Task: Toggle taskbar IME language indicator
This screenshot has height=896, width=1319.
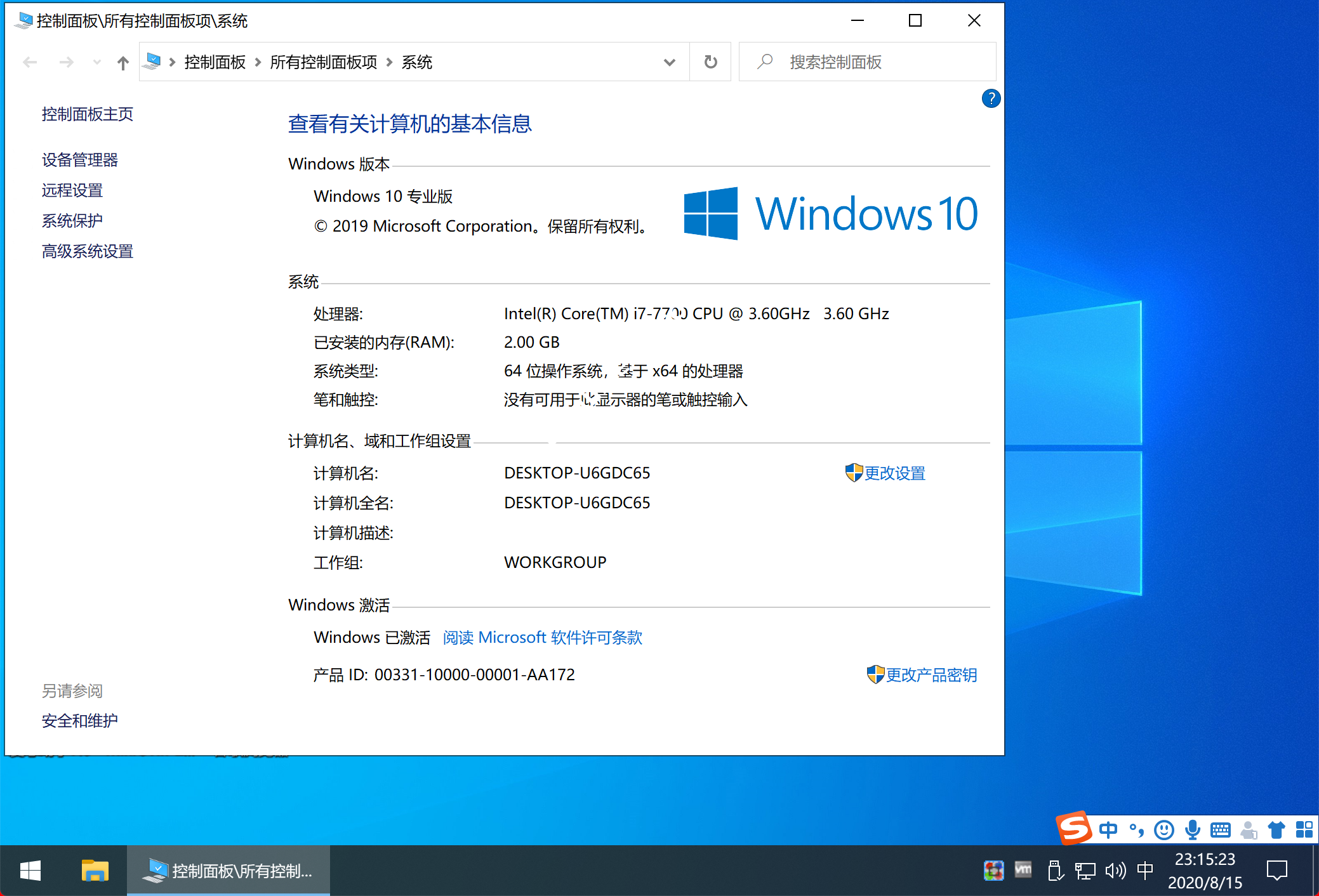Action: [x=1145, y=871]
